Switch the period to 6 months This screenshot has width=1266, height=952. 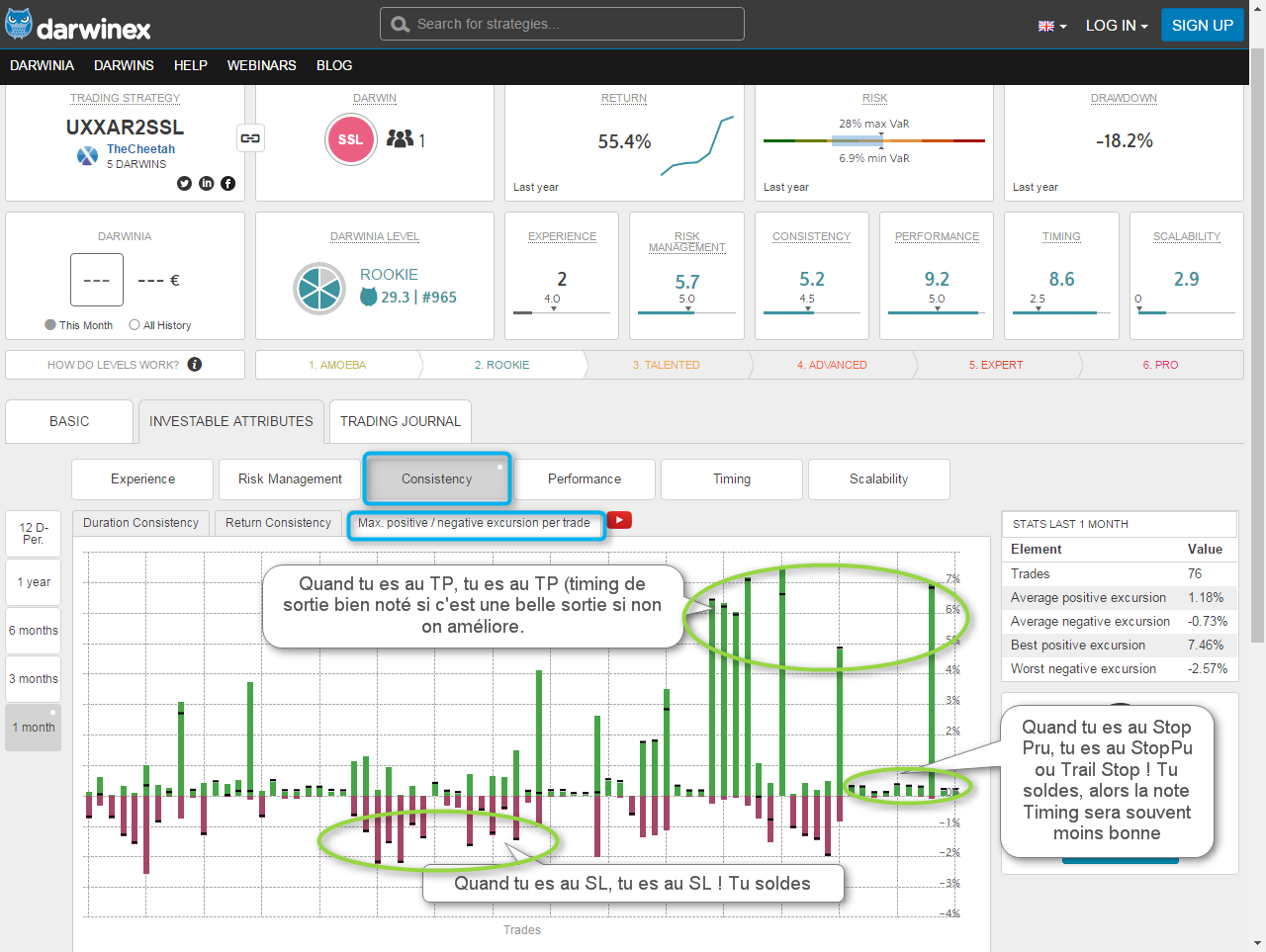34,631
